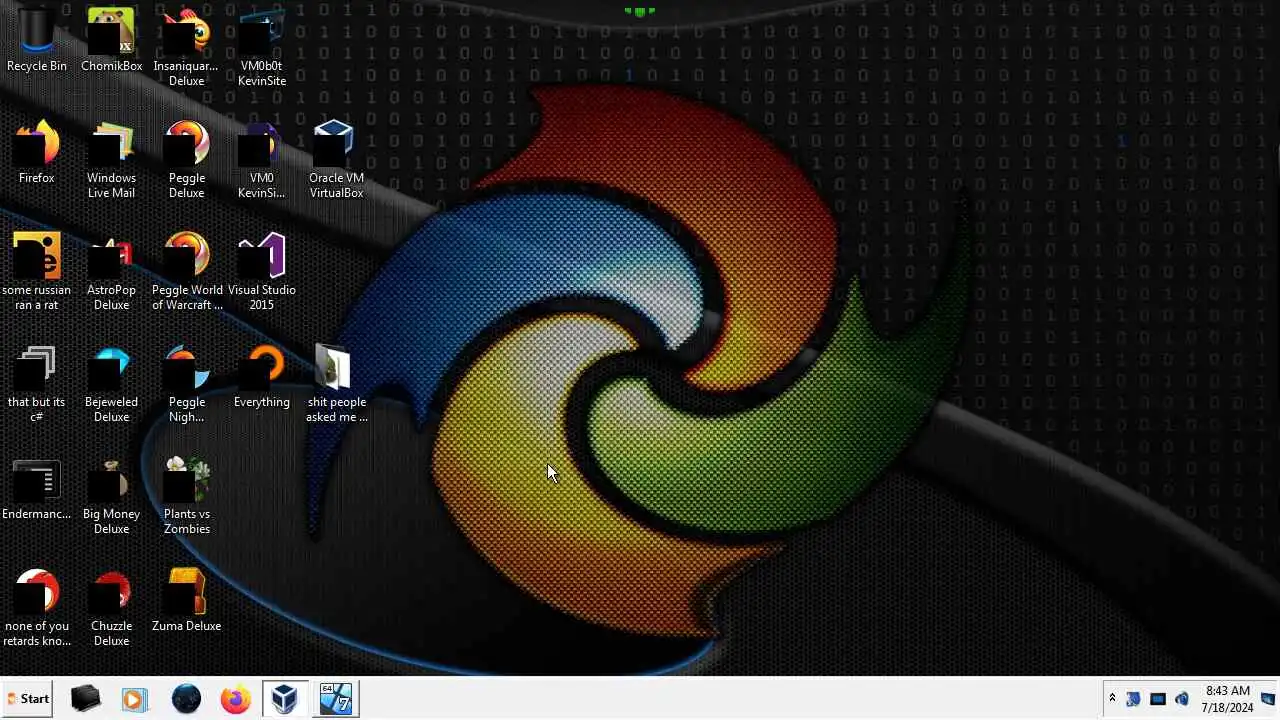Select the Peggle World of Warcraft icon
Screen dimensions: 1280x720
tap(186, 272)
